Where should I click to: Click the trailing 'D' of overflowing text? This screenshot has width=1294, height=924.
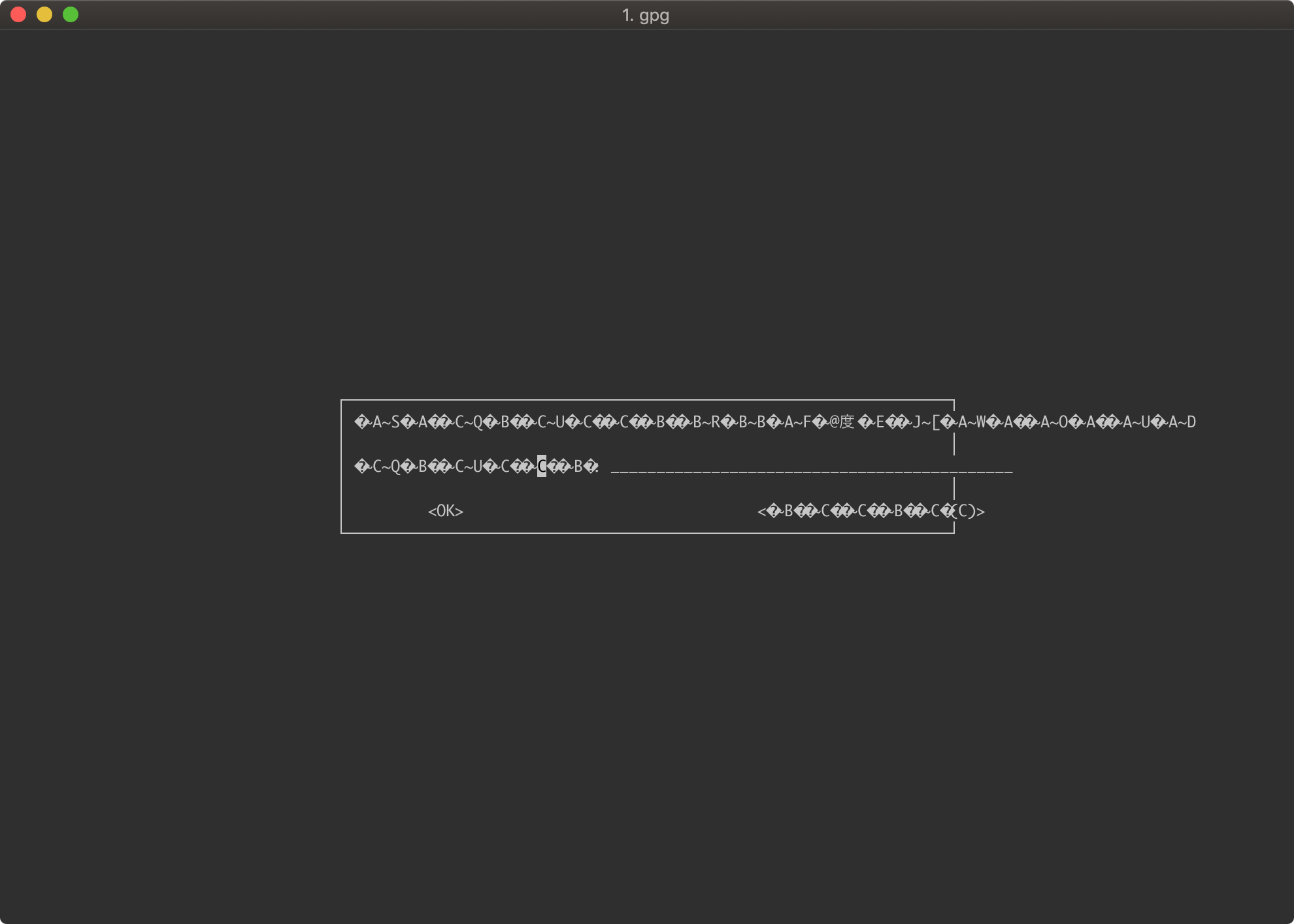1191,422
